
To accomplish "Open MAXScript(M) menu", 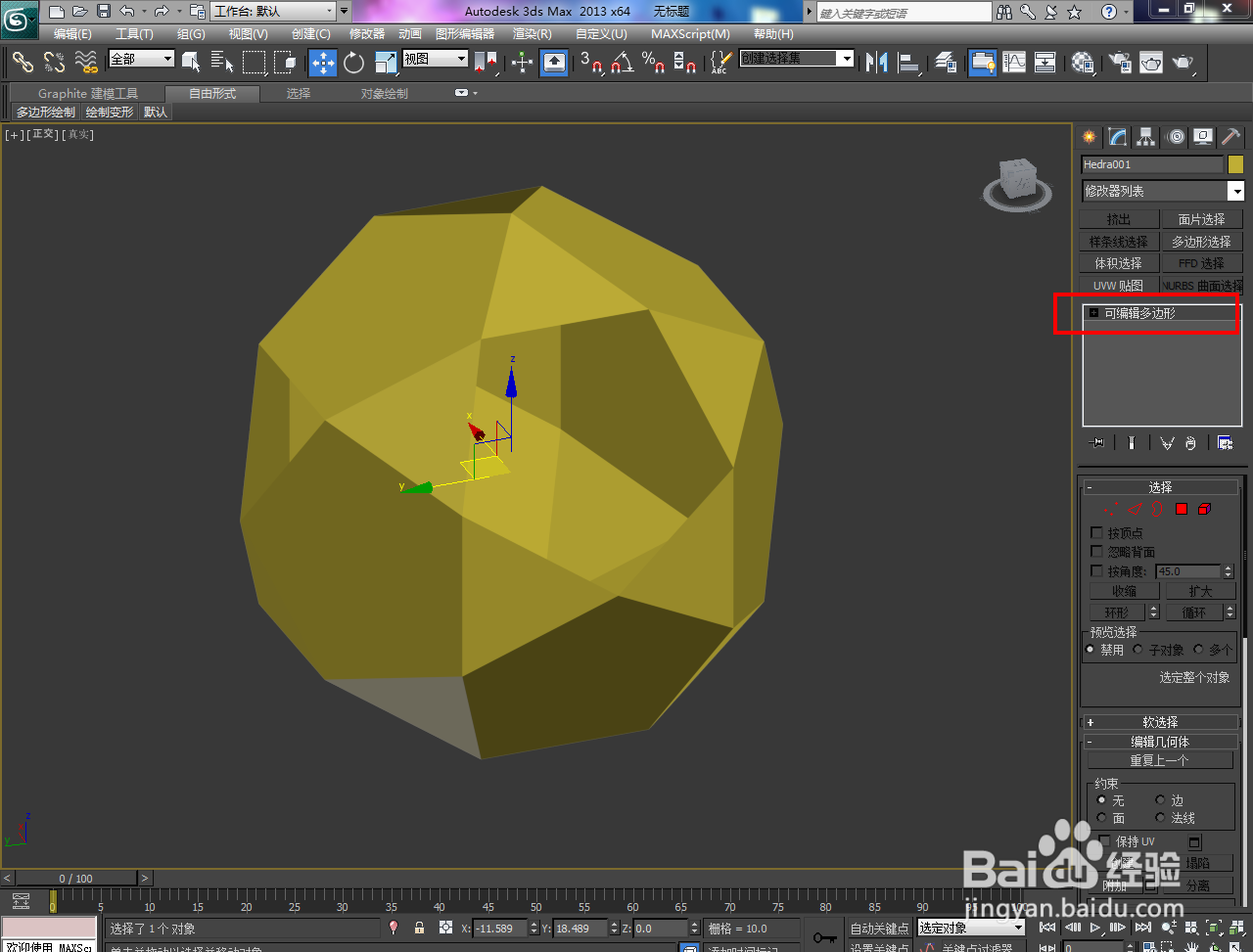I will point(690,33).
